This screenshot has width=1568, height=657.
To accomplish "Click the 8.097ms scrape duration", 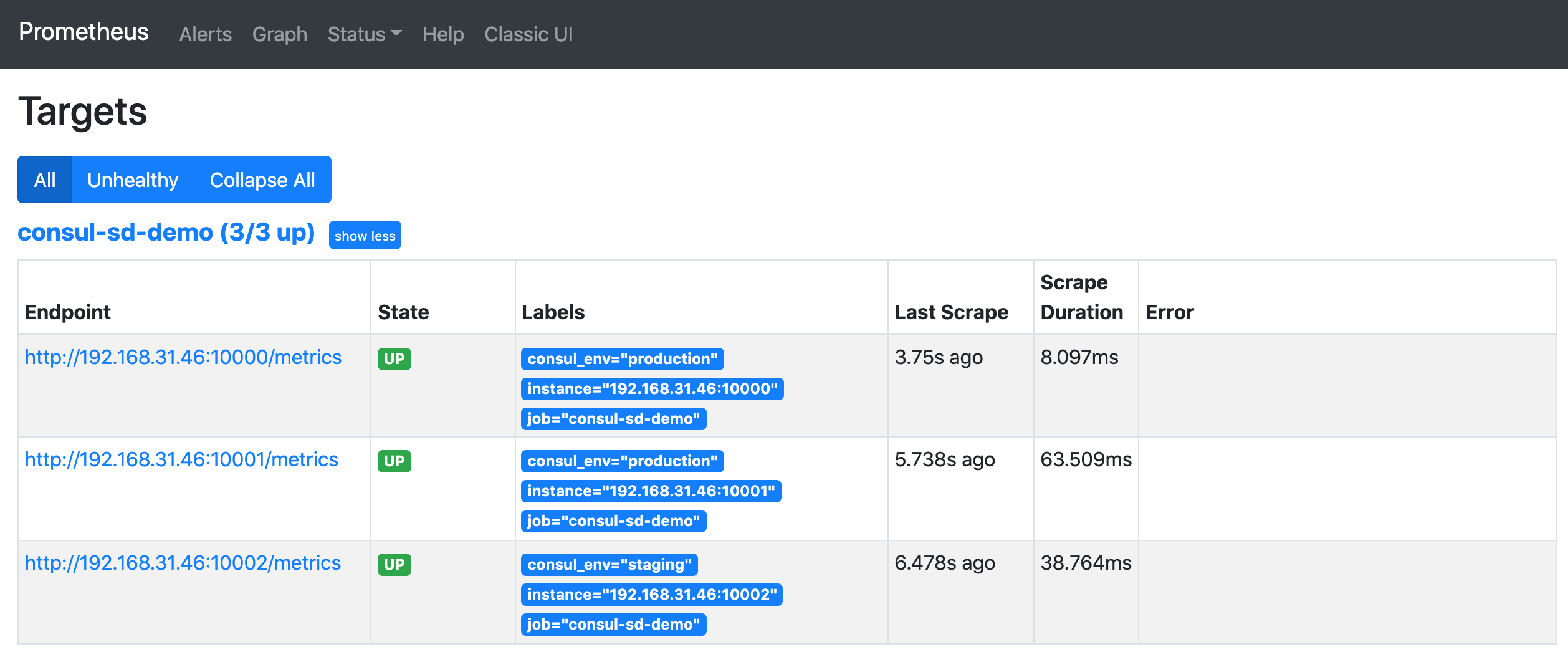I will coord(1079,357).
